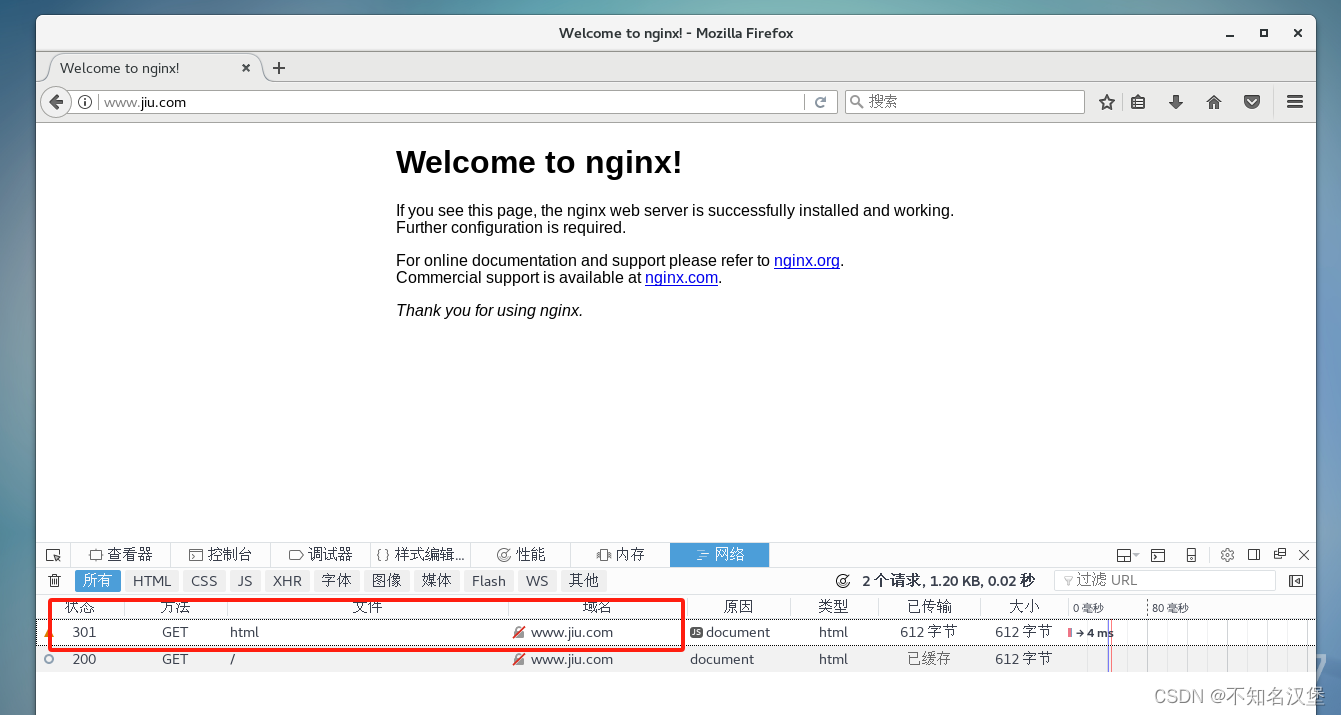Switch to the 性能 performance tab
This screenshot has width=1341, height=715.
click(520, 555)
